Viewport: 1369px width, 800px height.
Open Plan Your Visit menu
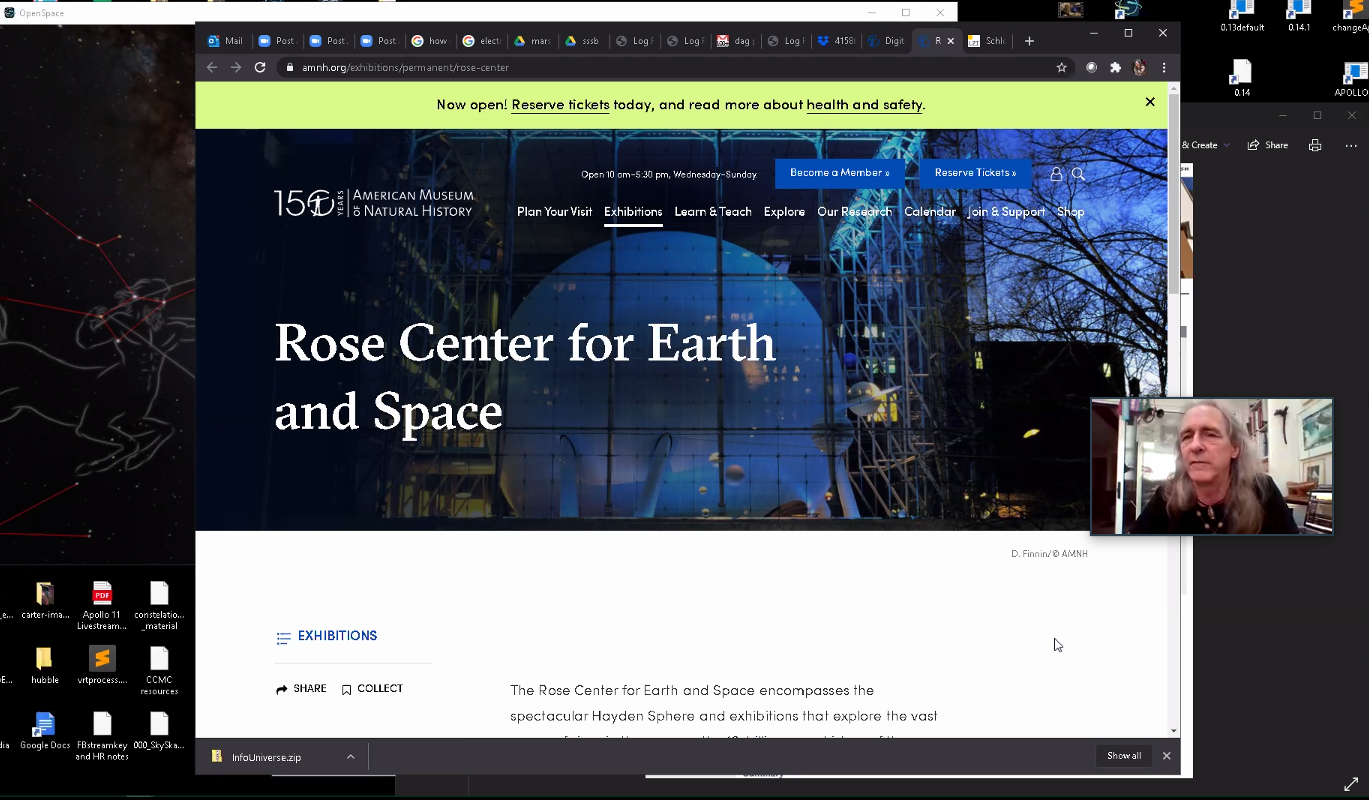[554, 212]
